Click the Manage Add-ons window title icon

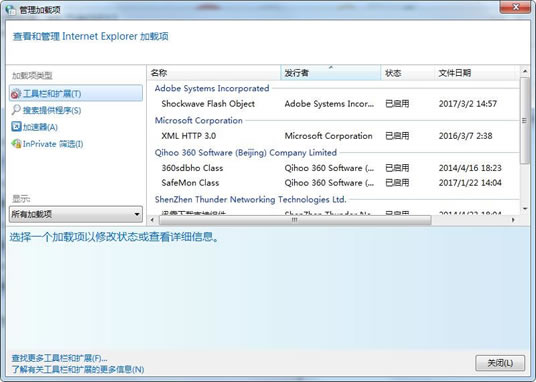coord(11,10)
